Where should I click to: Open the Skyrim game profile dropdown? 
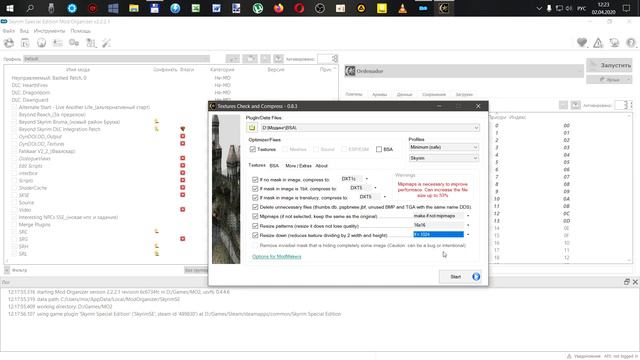tap(444, 158)
